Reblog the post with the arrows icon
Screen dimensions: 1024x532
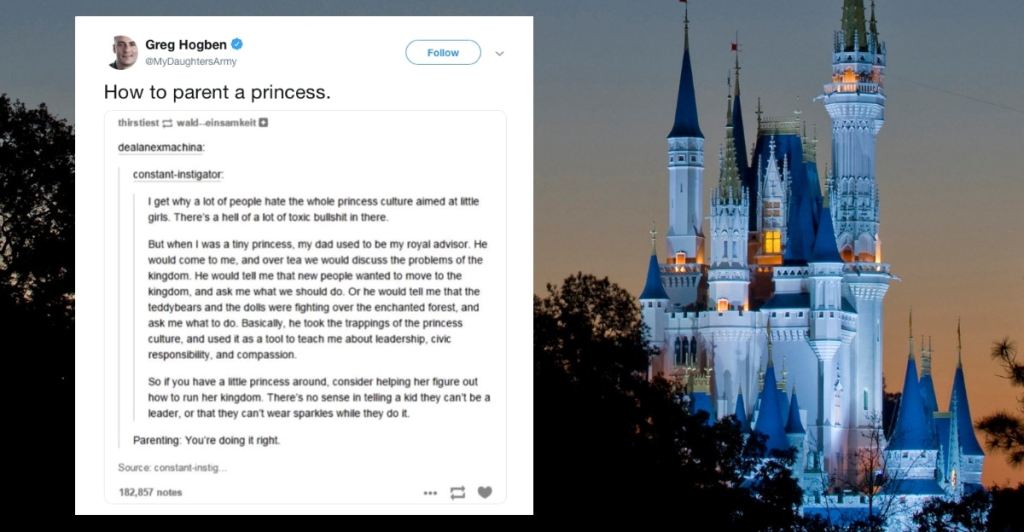[458, 493]
